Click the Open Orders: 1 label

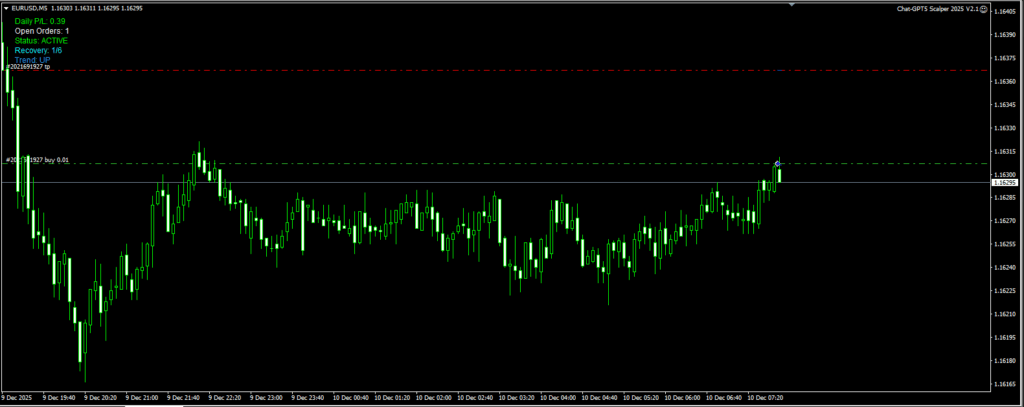click(x=42, y=31)
